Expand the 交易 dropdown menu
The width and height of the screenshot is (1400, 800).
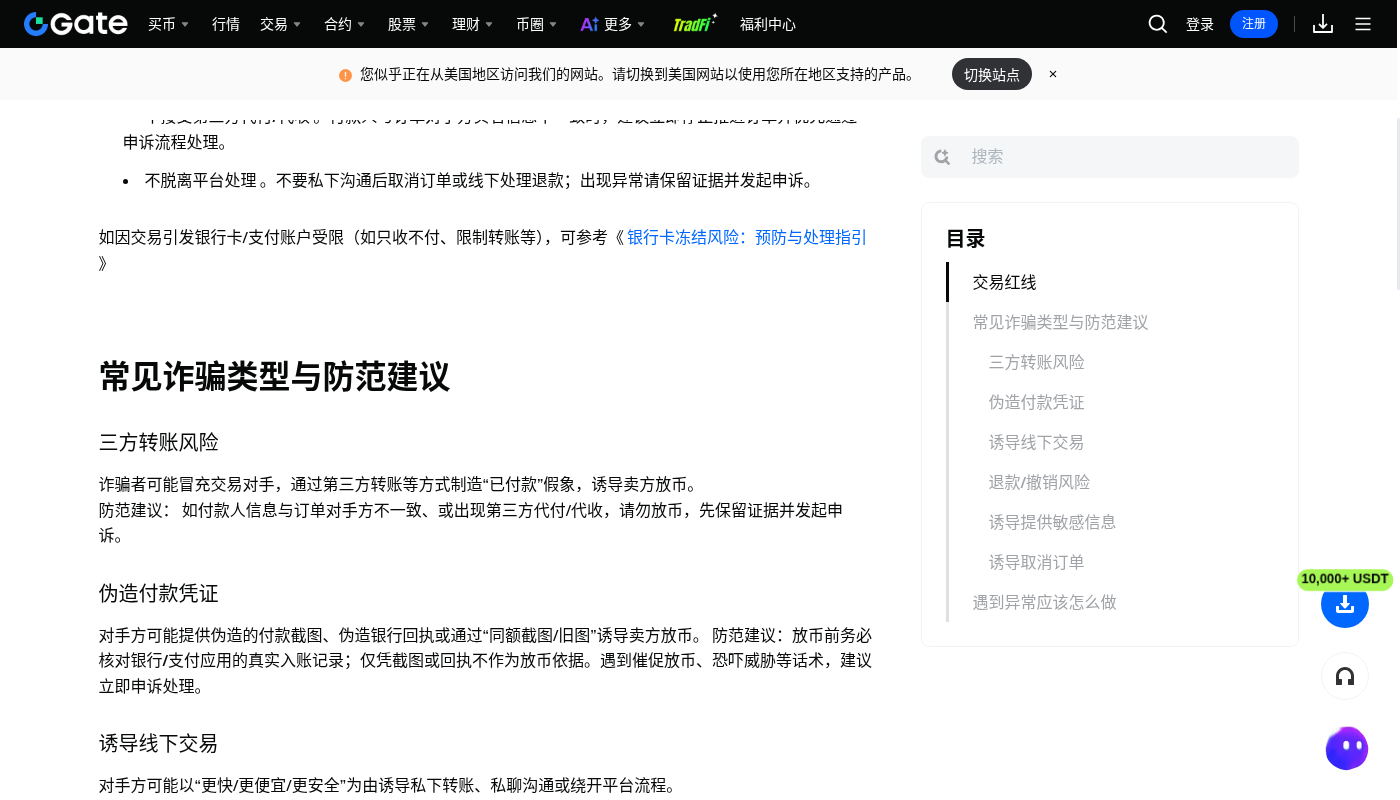coord(280,24)
